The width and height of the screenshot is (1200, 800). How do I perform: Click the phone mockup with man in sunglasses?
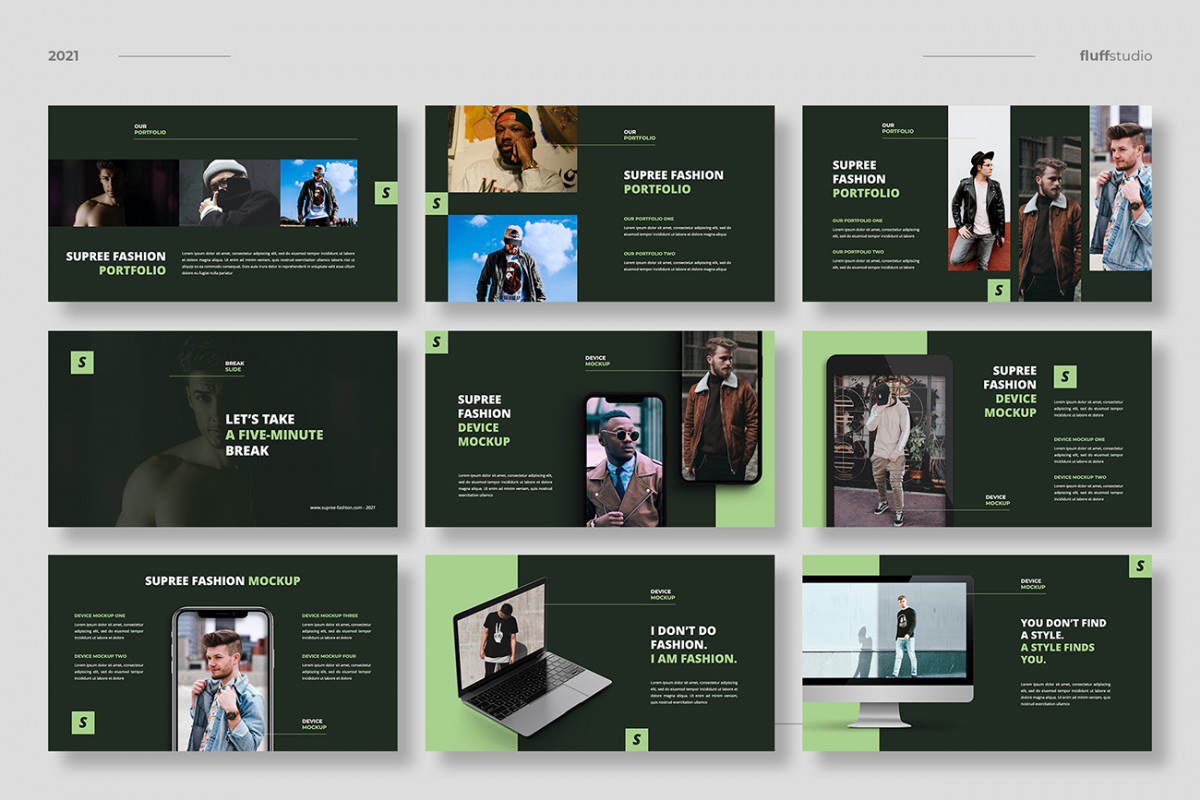coord(625,459)
